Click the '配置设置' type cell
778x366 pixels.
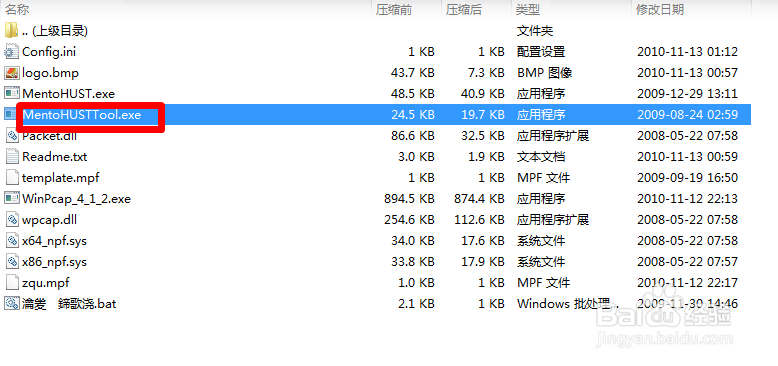[x=541, y=52]
